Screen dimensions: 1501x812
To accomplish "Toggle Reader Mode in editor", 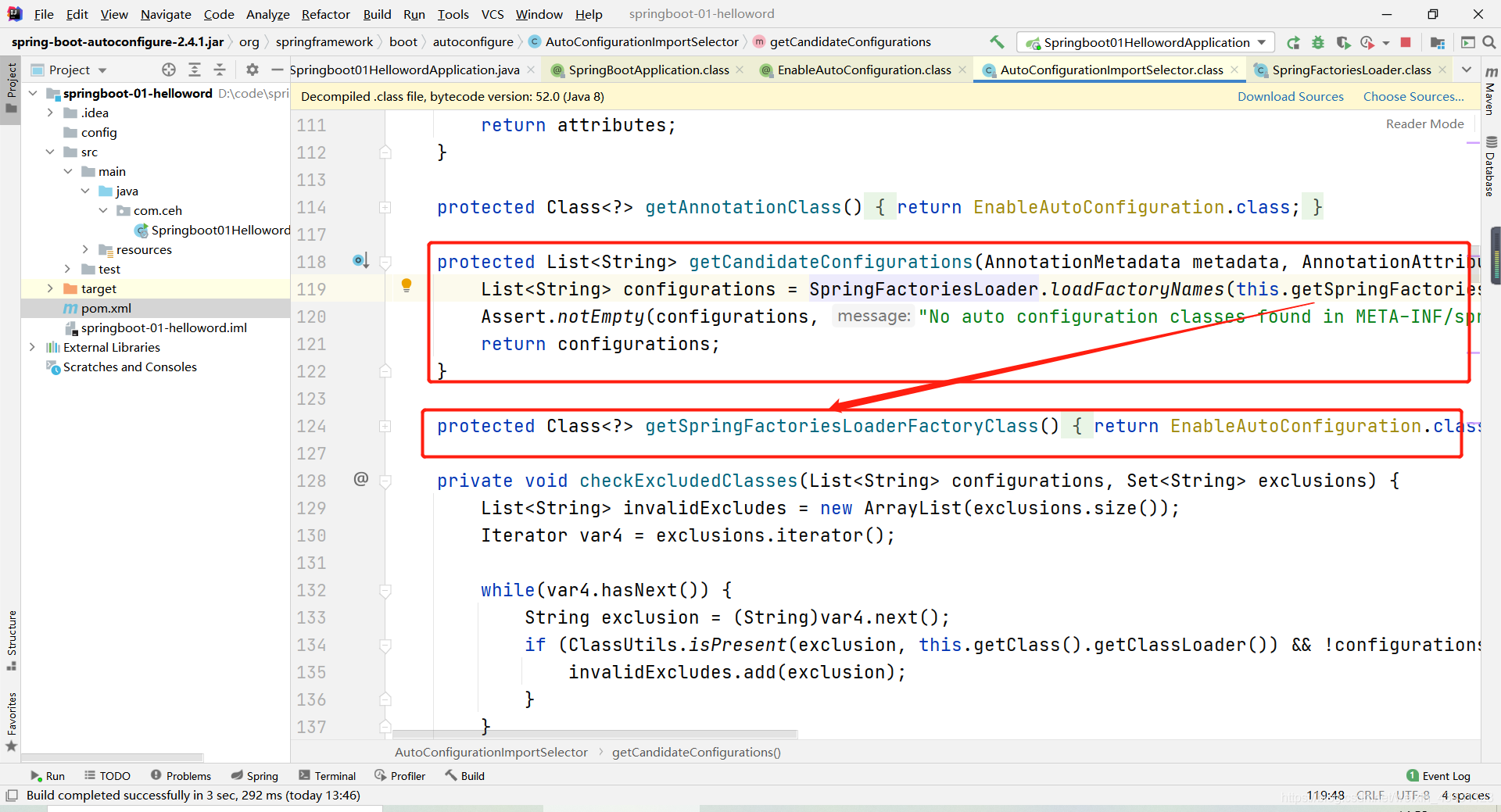I will pos(1424,123).
